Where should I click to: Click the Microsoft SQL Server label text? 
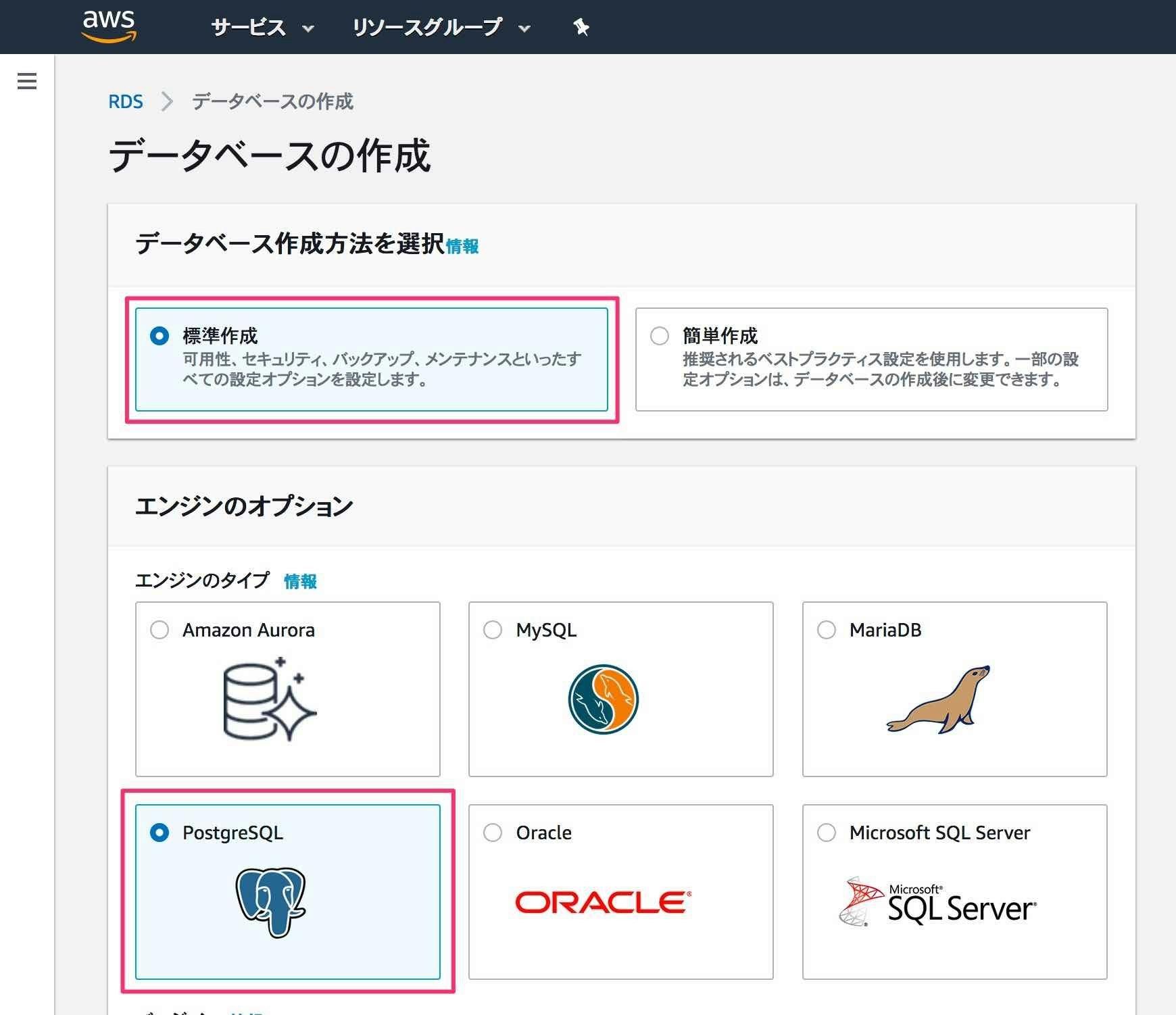[x=939, y=833]
